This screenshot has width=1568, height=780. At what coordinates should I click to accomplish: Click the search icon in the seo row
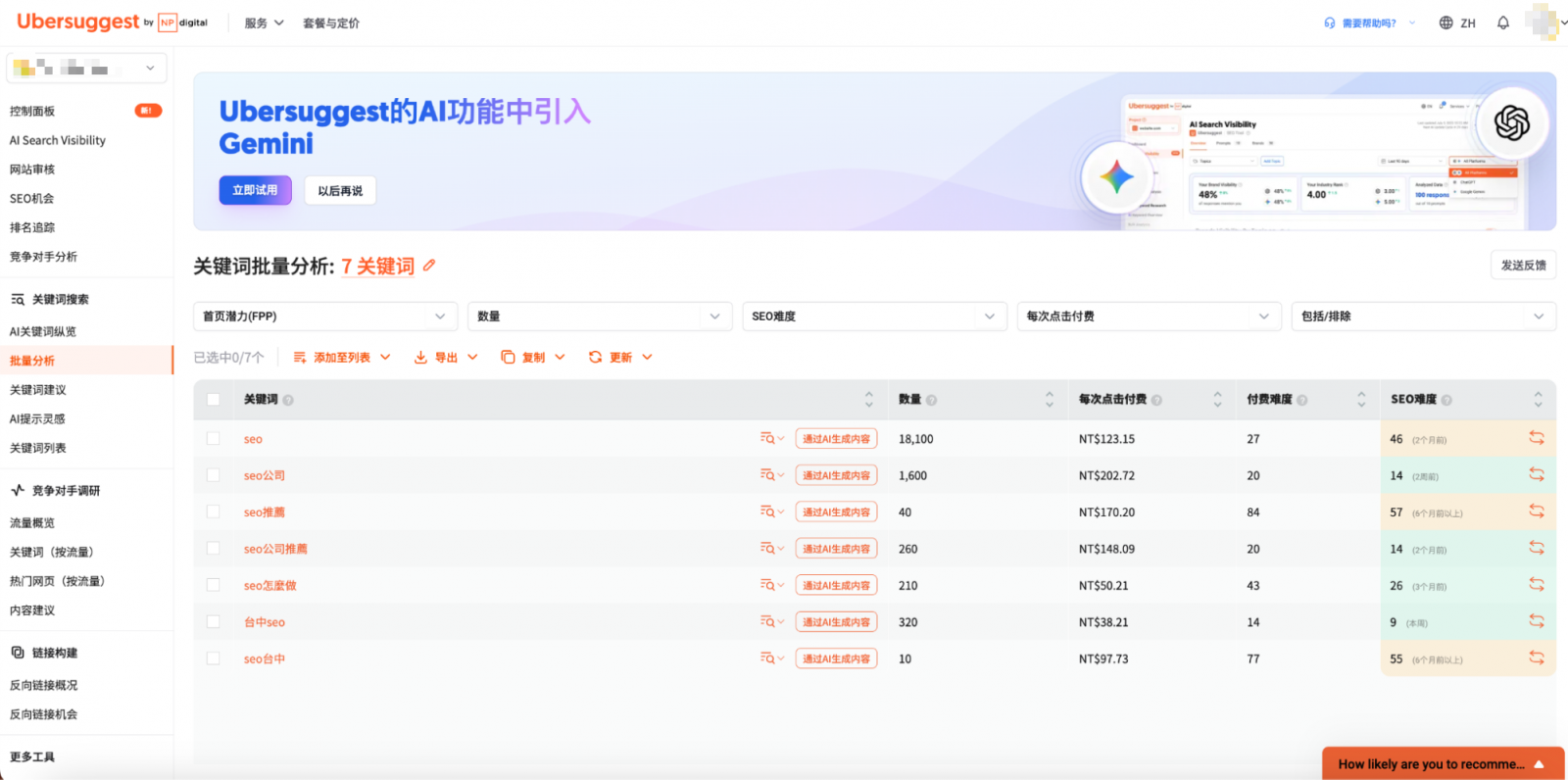767,439
